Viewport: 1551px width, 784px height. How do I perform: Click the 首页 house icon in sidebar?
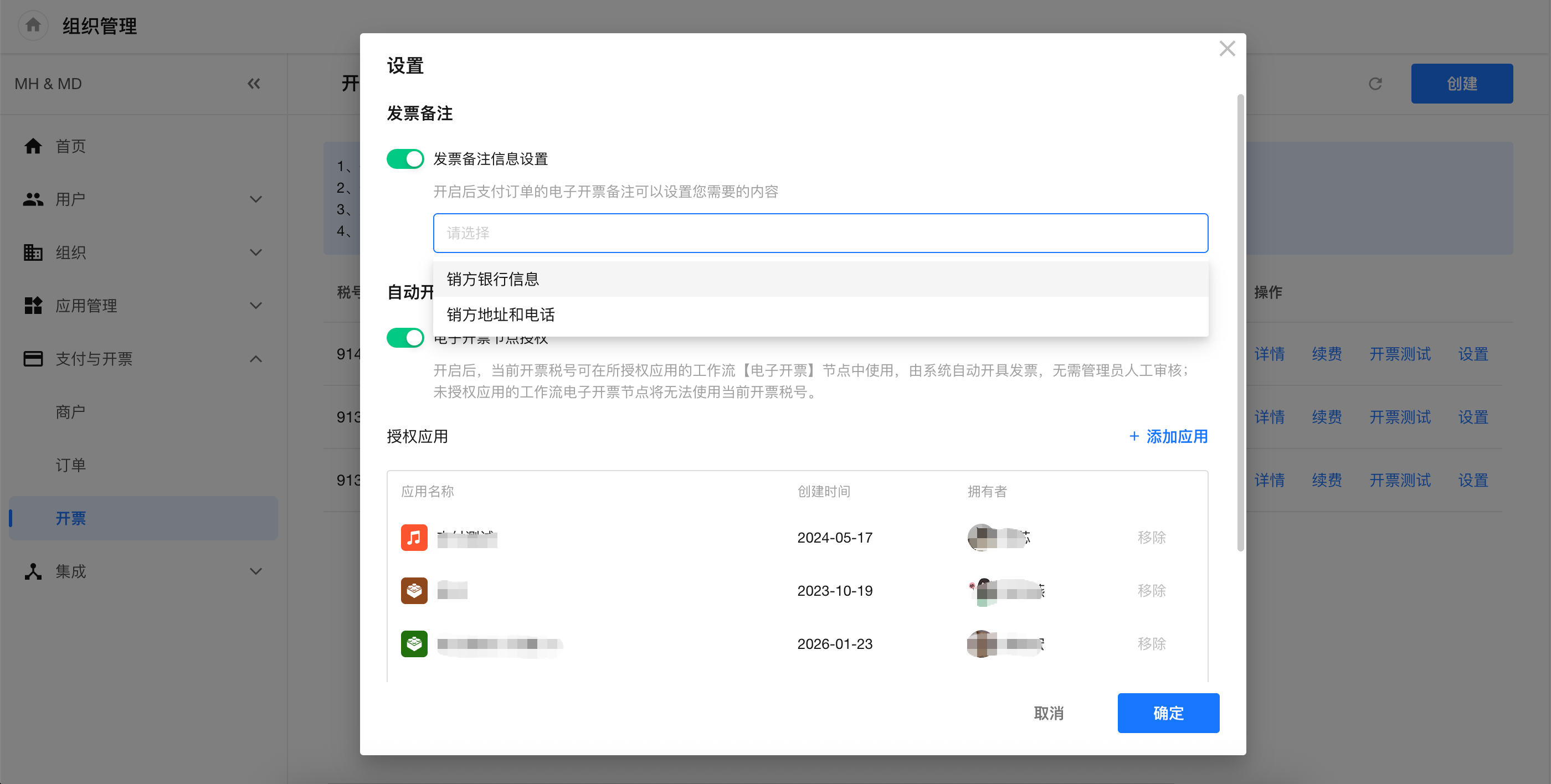(x=33, y=146)
